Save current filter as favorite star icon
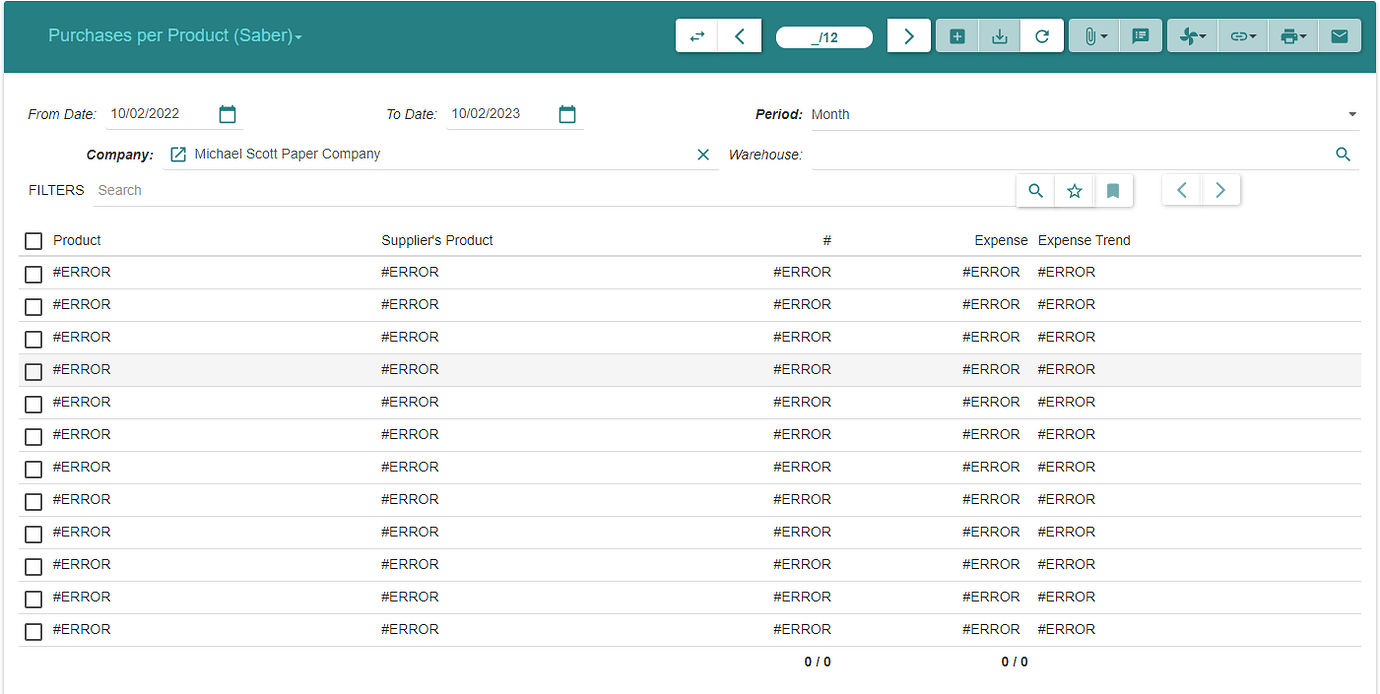 point(1074,190)
